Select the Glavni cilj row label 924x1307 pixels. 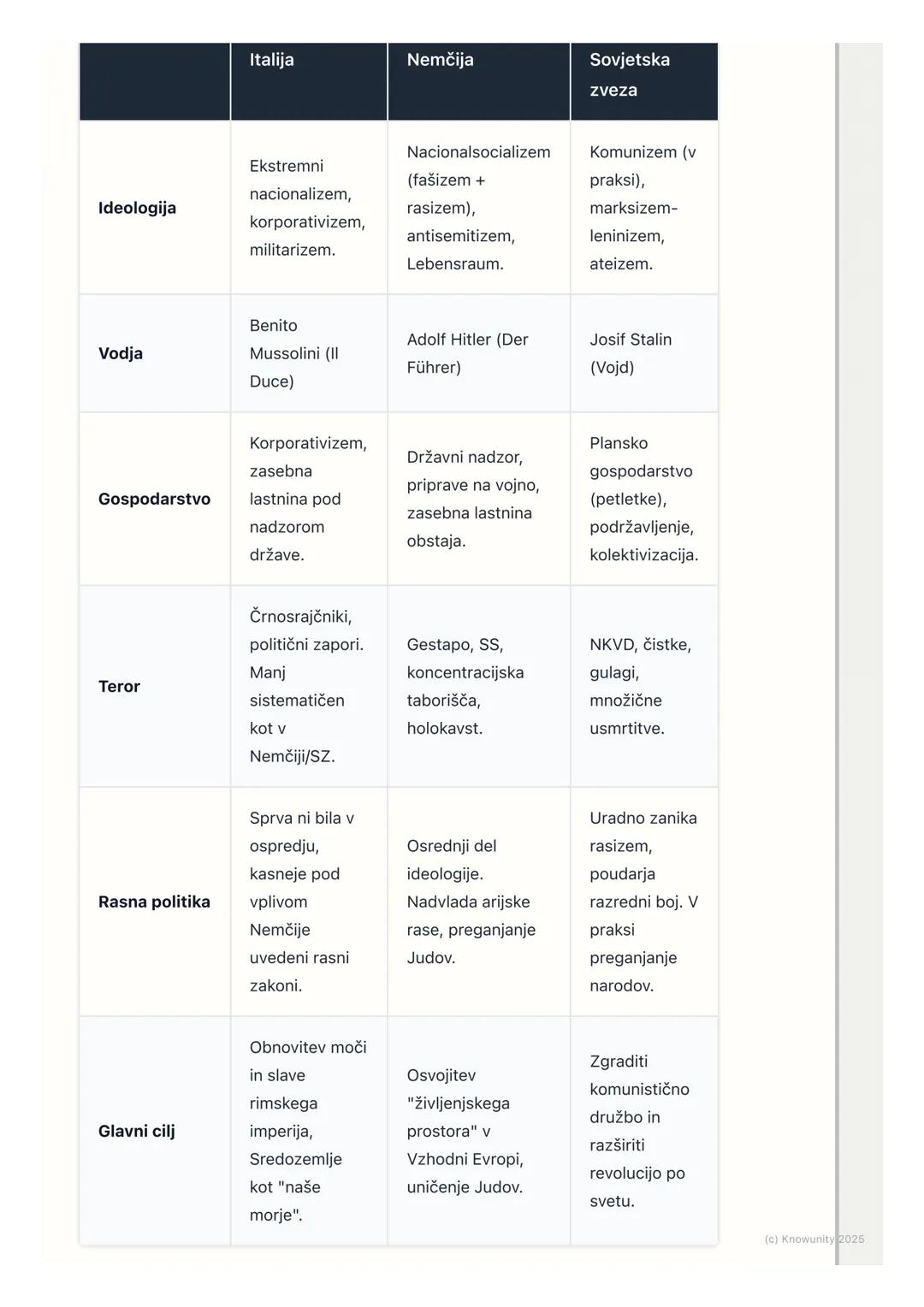[x=136, y=1131]
